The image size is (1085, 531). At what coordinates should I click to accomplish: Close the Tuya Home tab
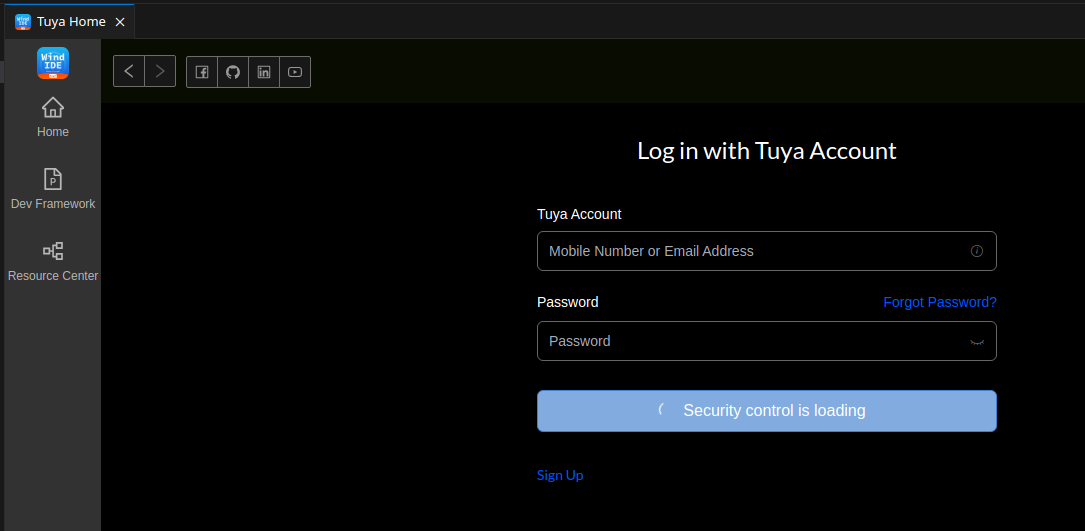(120, 22)
